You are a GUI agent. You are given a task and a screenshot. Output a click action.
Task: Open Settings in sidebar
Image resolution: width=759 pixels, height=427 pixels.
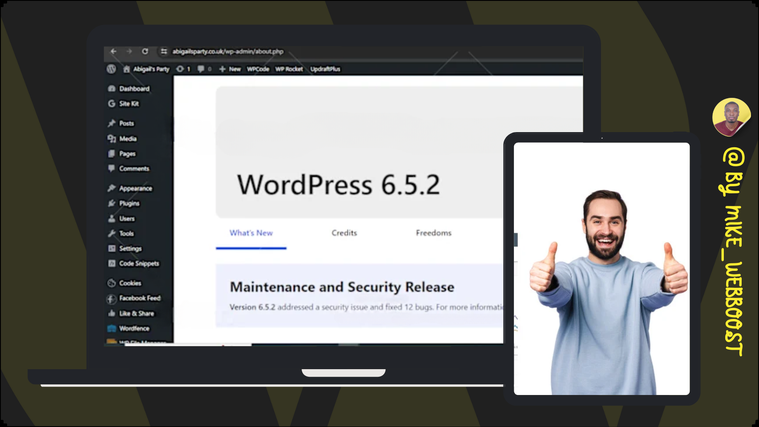[125, 248]
